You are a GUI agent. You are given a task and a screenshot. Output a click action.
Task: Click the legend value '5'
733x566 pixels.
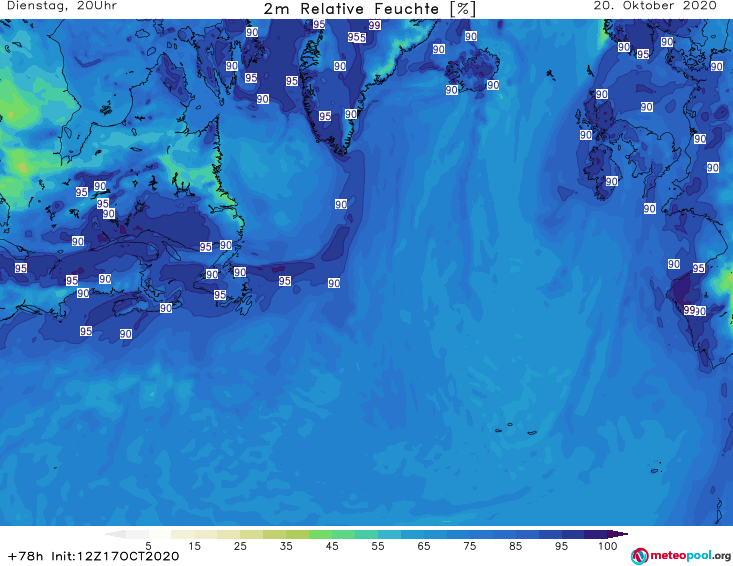[x=148, y=546]
